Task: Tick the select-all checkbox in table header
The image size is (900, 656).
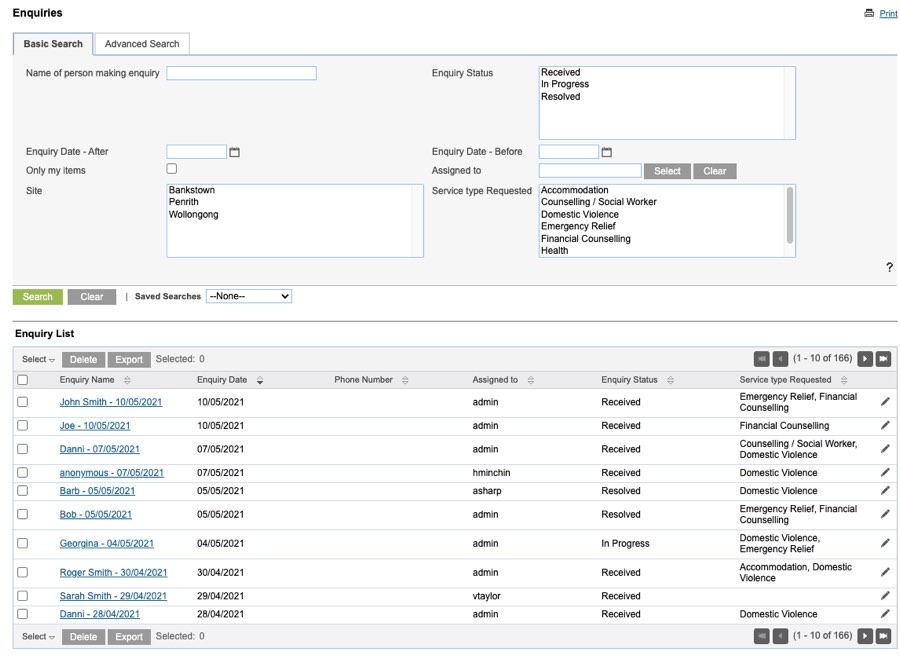Action: pyautogui.click(x=23, y=380)
